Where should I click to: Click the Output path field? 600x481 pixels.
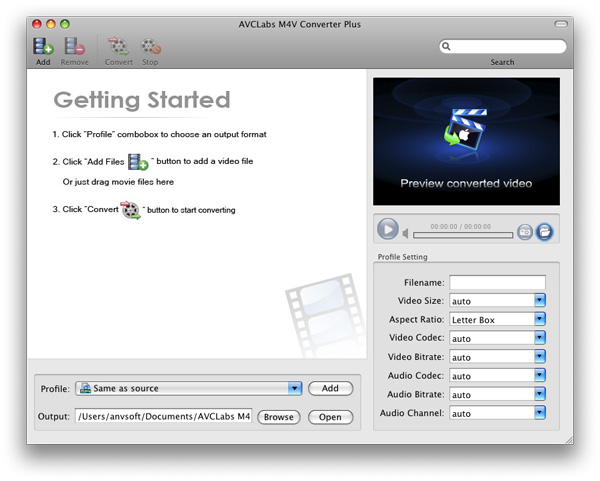[x=164, y=416]
